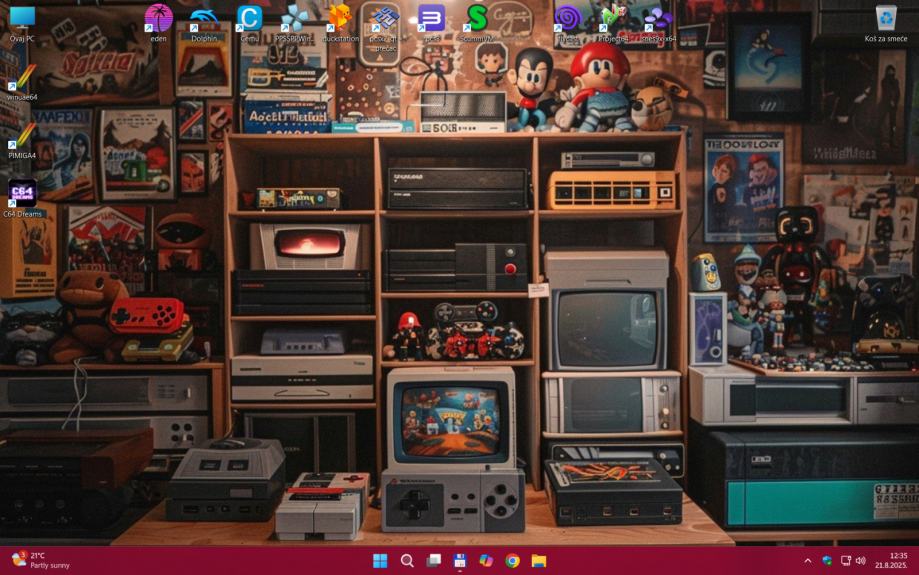This screenshot has width=919, height=575.
Task: Launch the eden emulator shortcut
Action: 158,23
